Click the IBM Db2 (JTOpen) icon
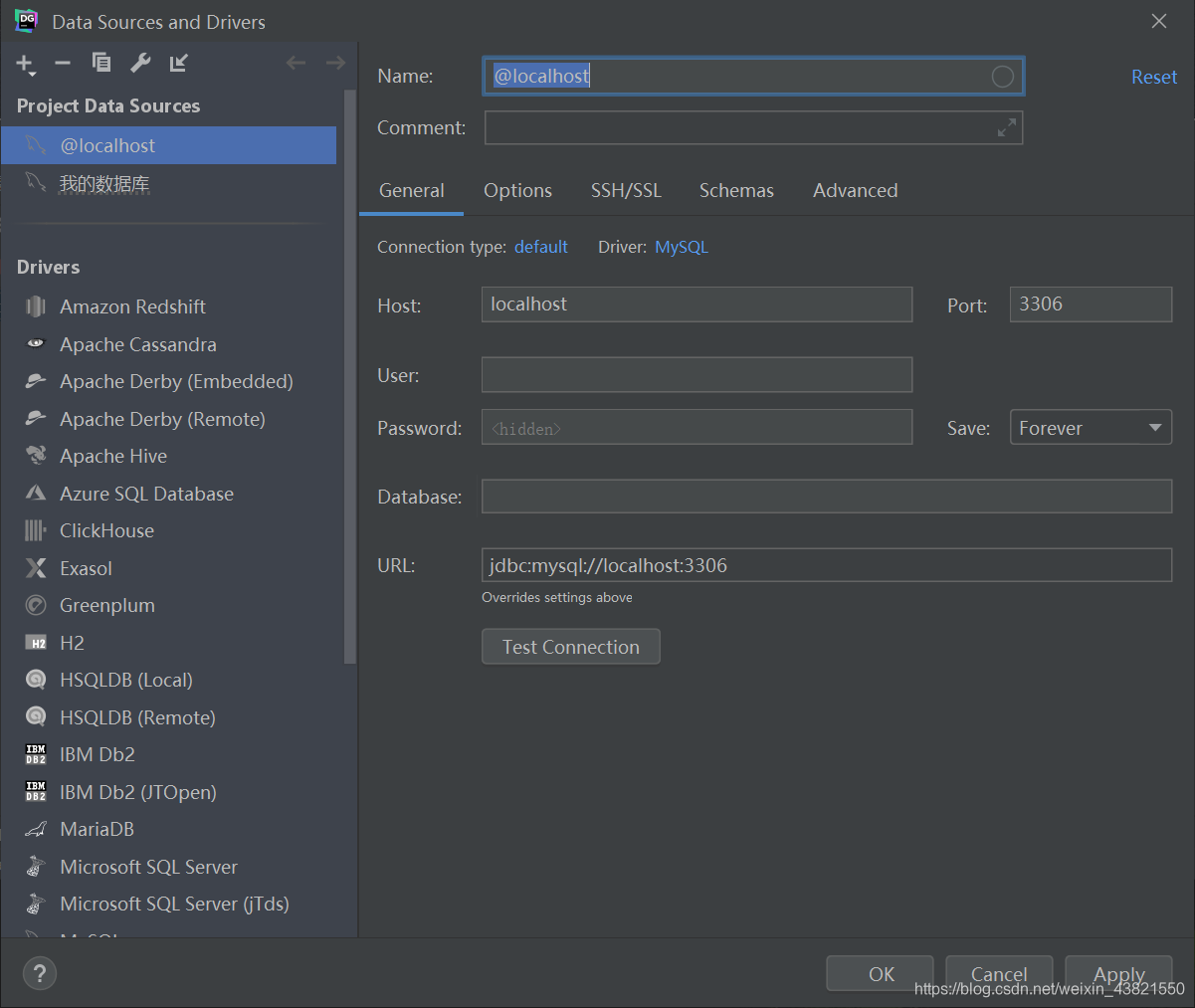Image resolution: width=1195 pixels, height=1008 pixels. 36,792
